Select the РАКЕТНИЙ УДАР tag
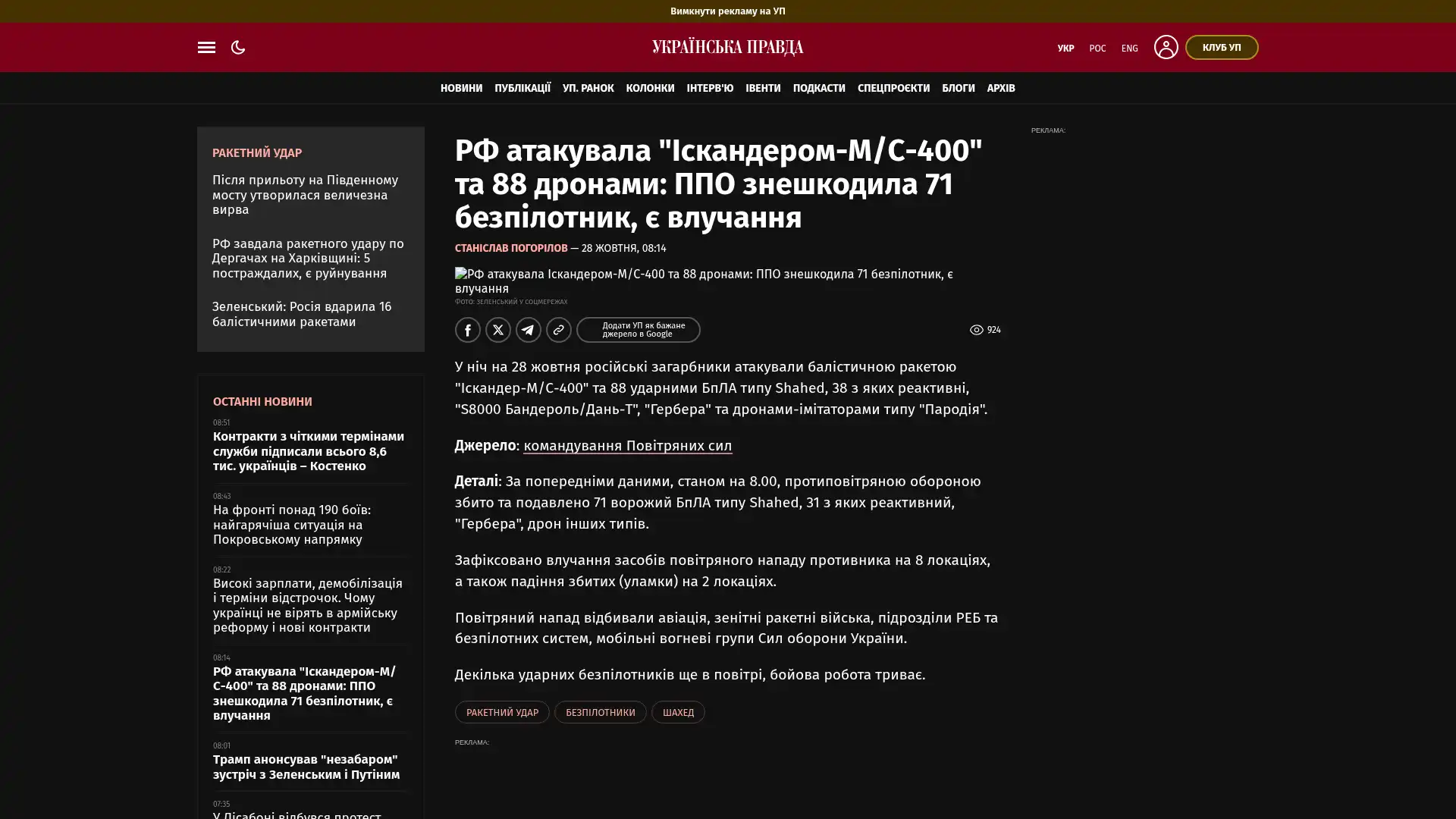Image resolution: width=1456 pixels, height=819 pixels. coord(502,712)
